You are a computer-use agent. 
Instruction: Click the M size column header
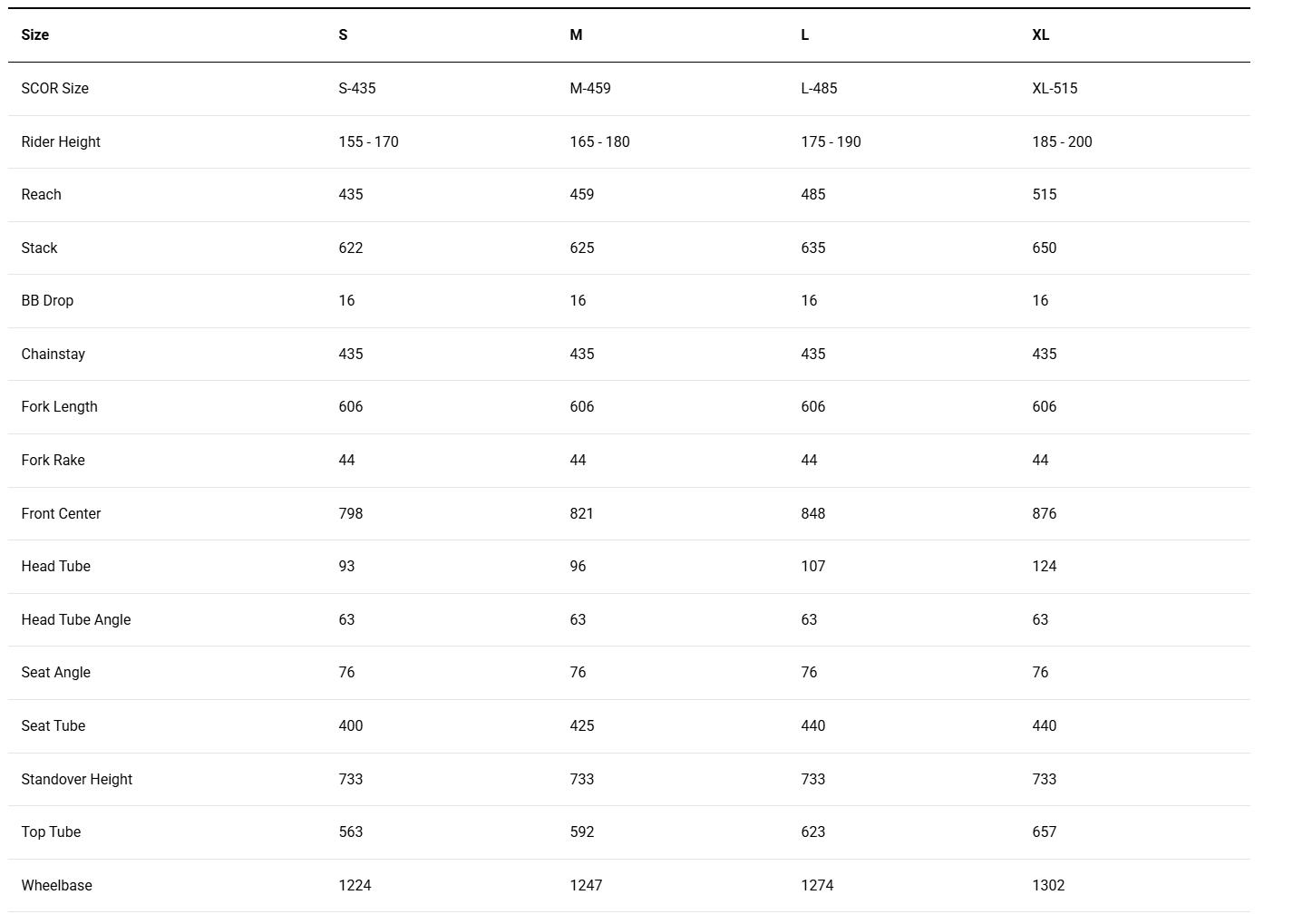[x=576, y=35]
